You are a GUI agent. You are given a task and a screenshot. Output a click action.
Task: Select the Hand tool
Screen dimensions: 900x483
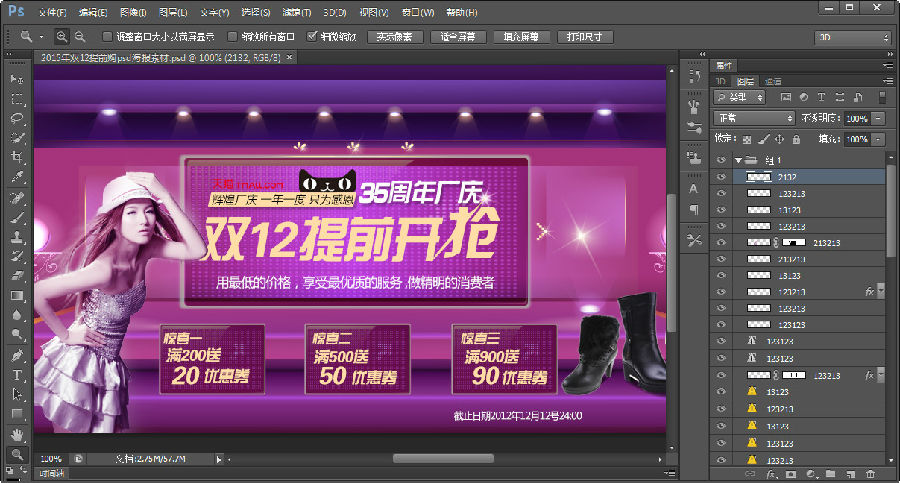point(17,435)
